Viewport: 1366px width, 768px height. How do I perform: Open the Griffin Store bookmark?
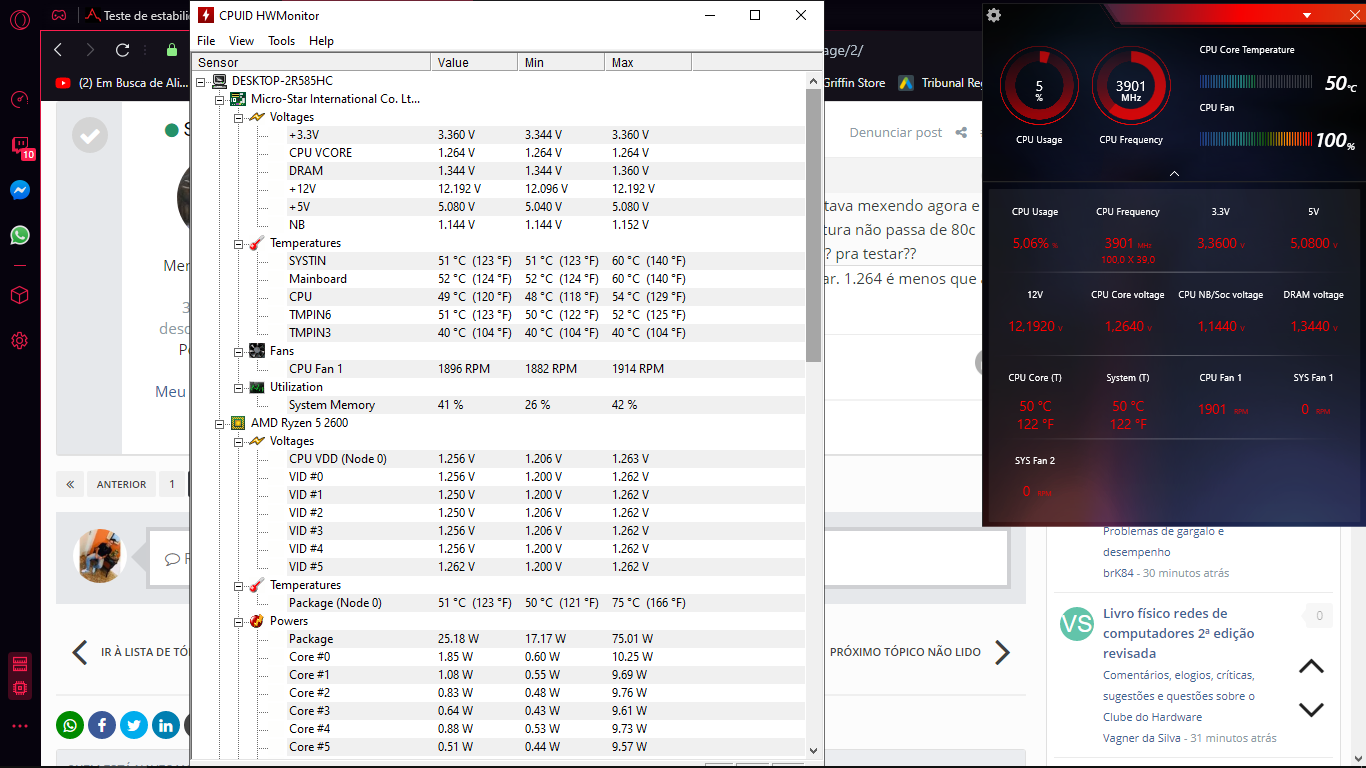(x=855, y=83)
